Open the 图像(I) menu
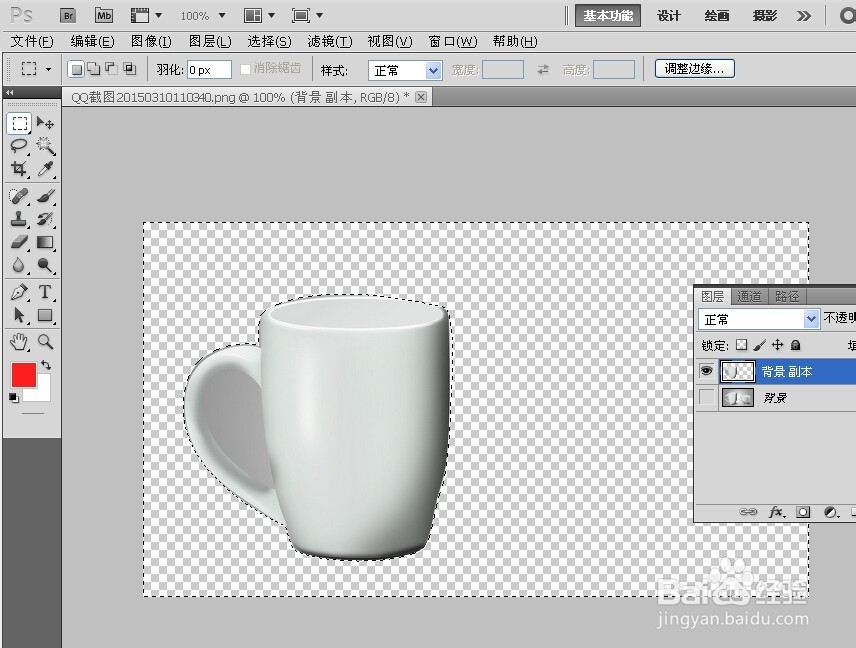 pyautogui.click(x=151, y=41)
